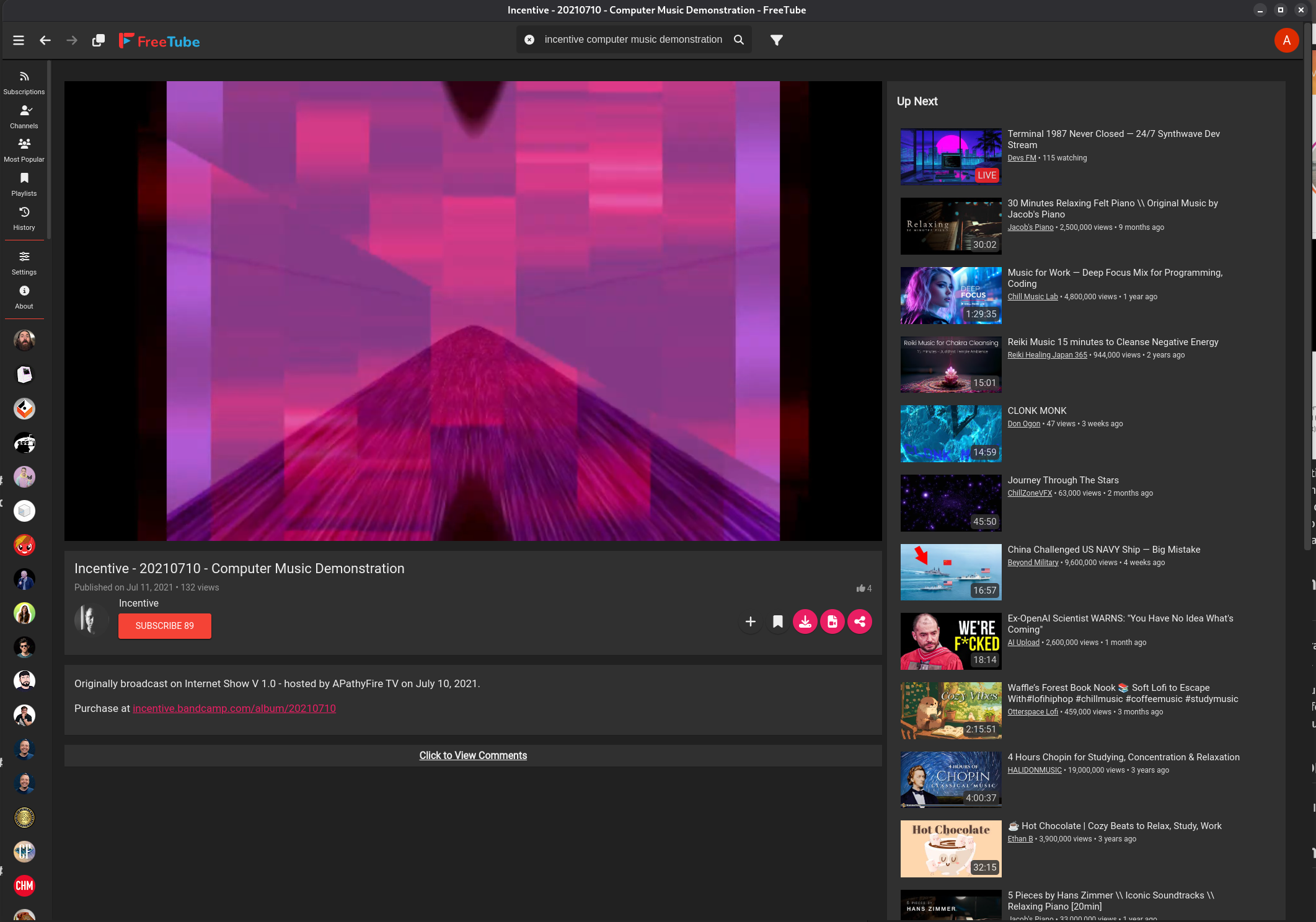Screen dimensions: 1316x922
Task: Open Subscriptions in the sidebar
Action: pos(24,82)
